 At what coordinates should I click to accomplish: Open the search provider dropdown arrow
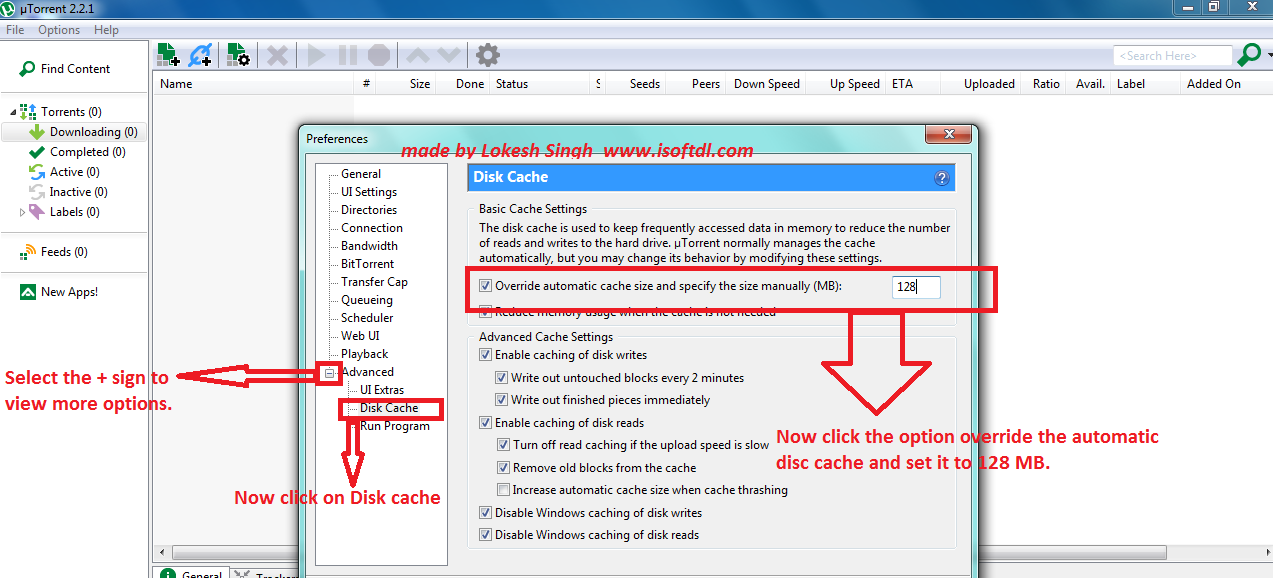point(1268,55)
